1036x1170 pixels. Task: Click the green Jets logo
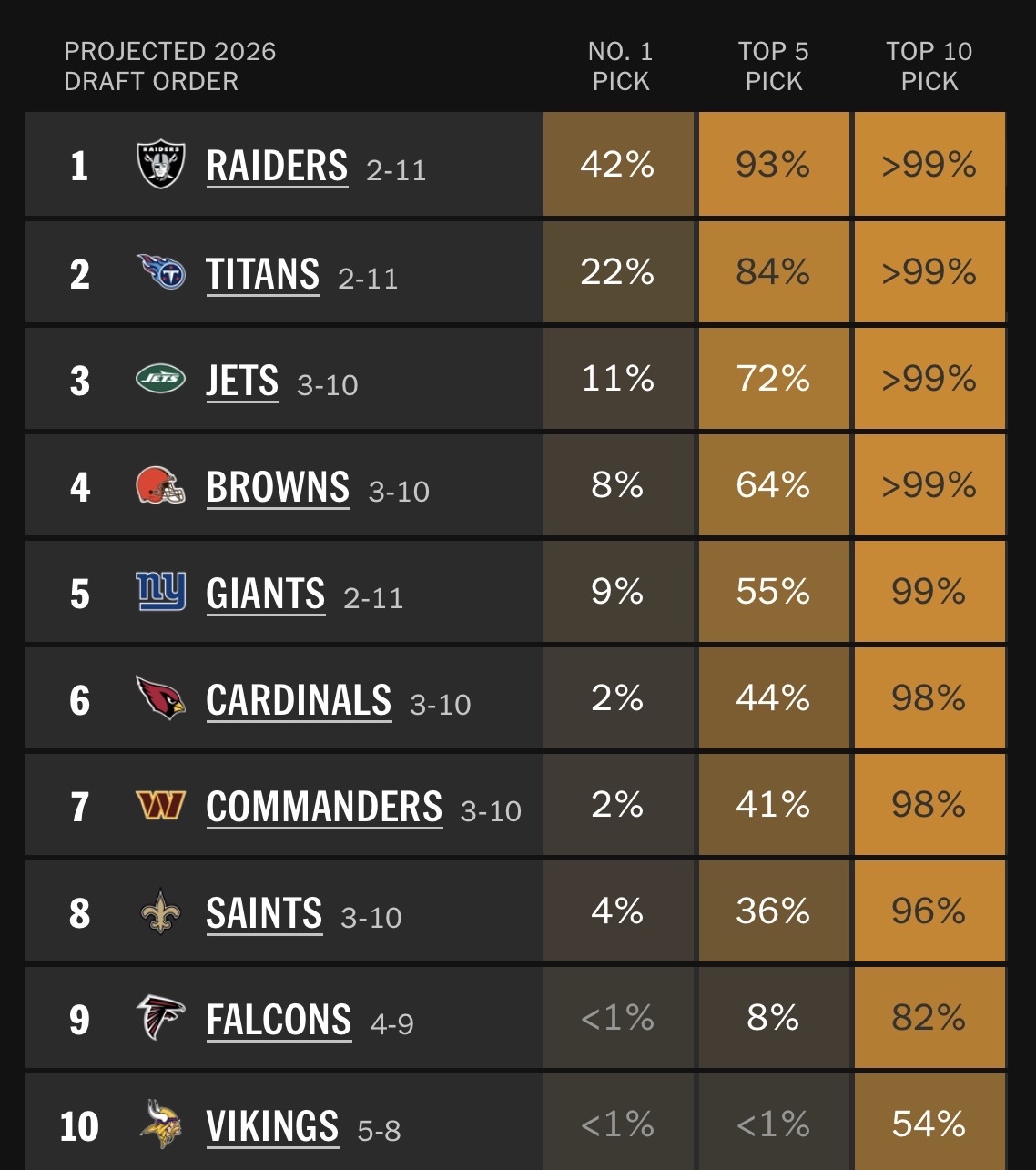click(x=160, y=378)
